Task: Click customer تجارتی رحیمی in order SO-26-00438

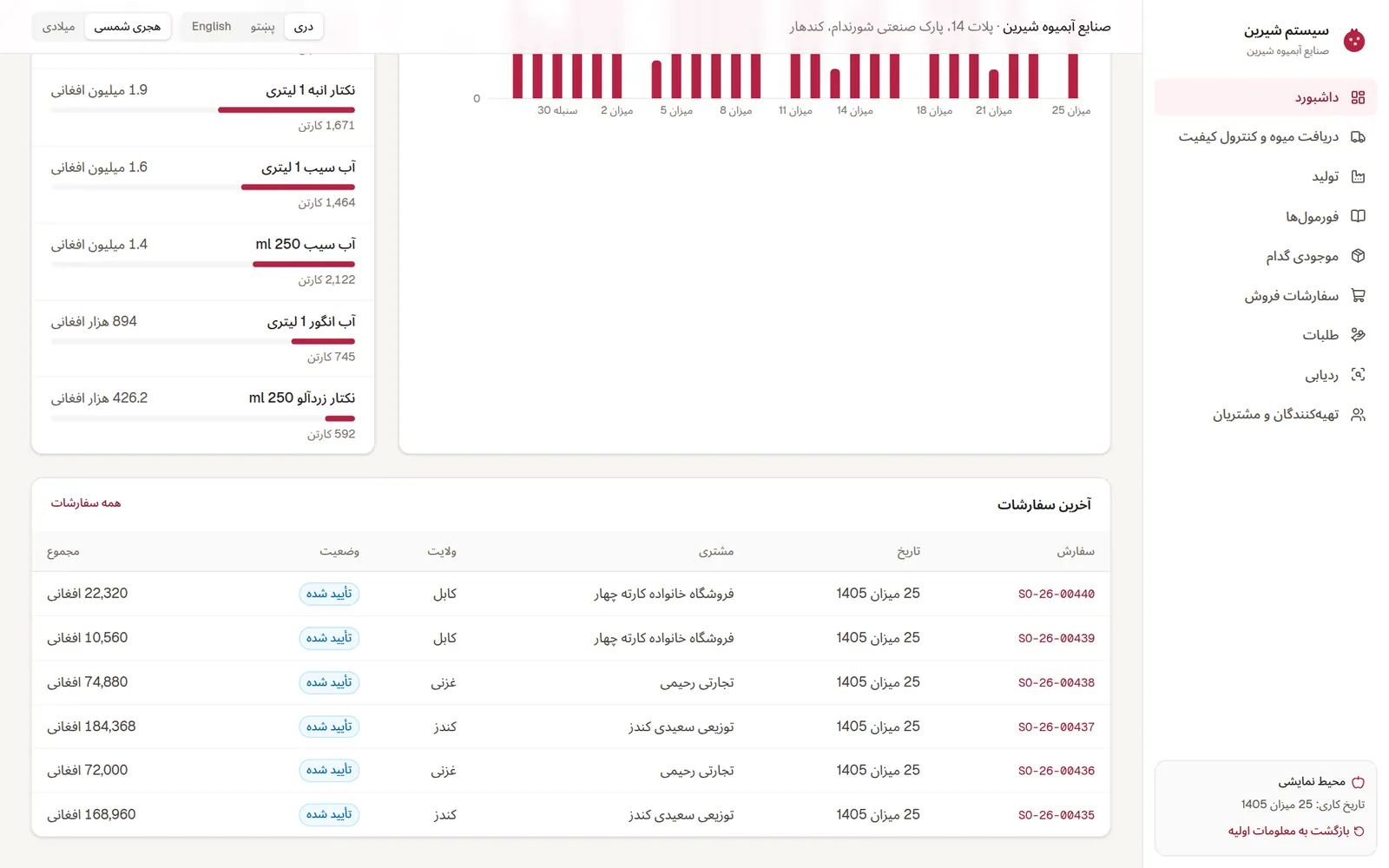Action: [697, 682]
